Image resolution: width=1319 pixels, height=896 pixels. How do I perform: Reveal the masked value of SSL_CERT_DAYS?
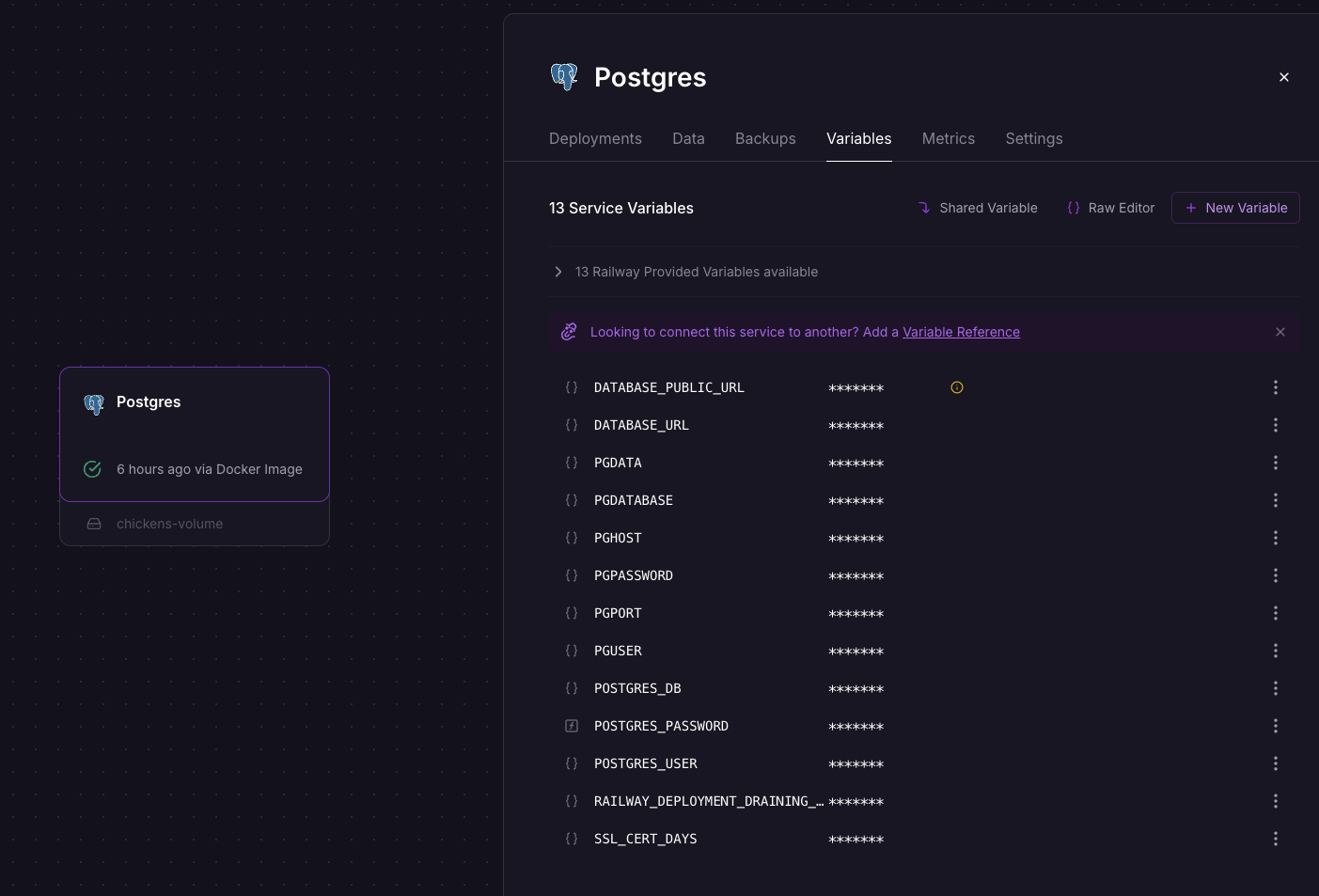click(x=856, y=840)
